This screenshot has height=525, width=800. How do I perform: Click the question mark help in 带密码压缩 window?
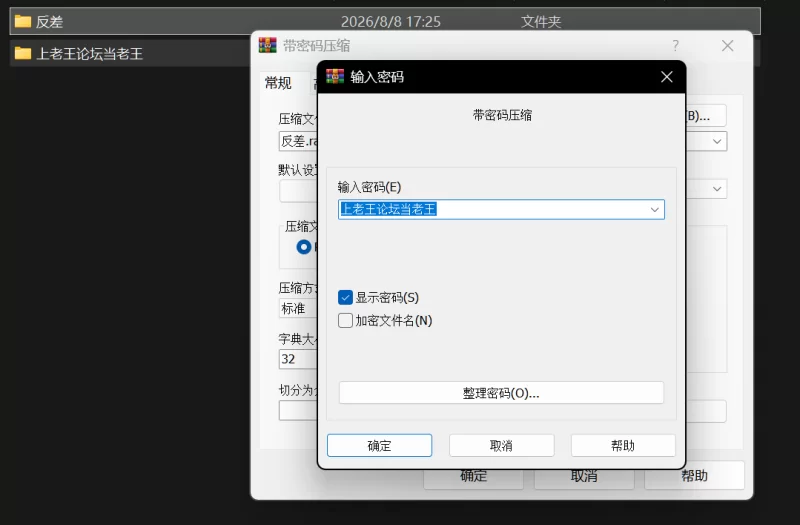coord(676,46)
